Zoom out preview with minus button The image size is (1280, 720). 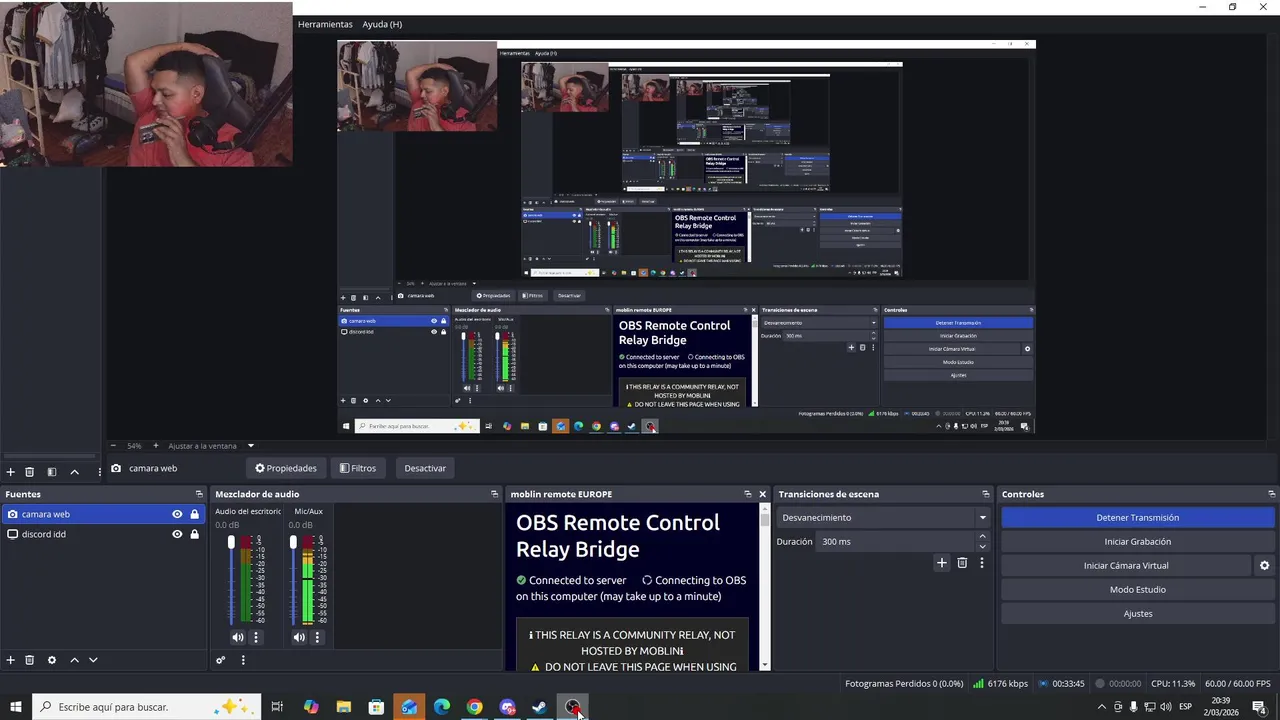point(113,446)
